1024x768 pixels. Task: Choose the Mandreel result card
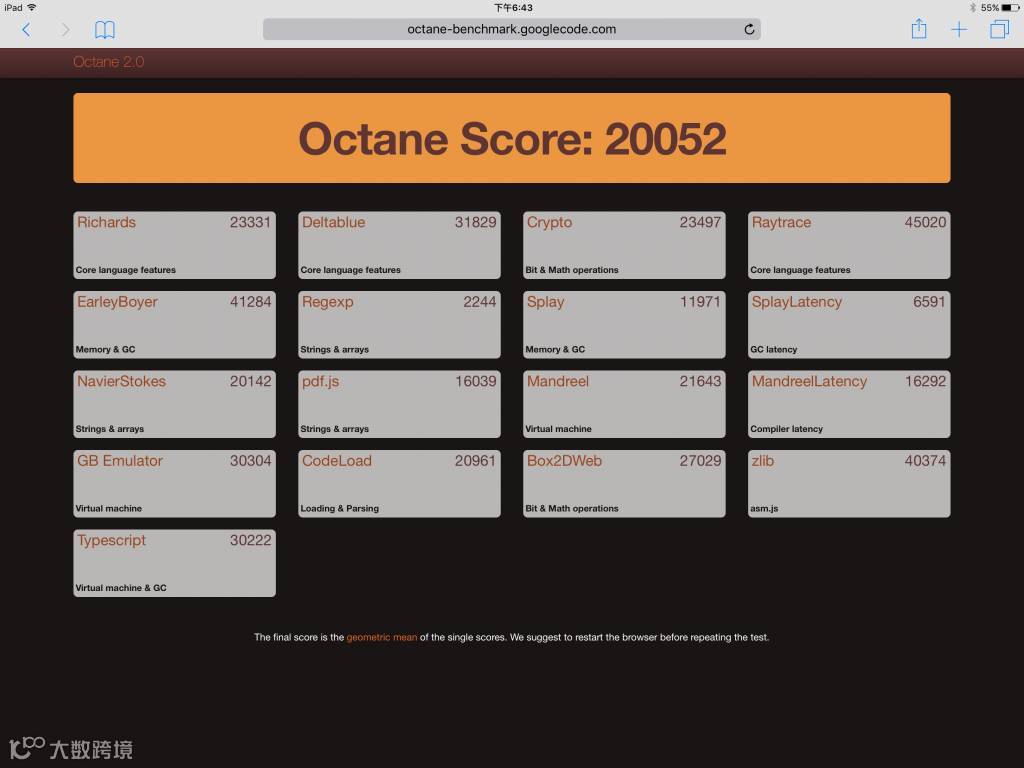click(x=624, y=404)
